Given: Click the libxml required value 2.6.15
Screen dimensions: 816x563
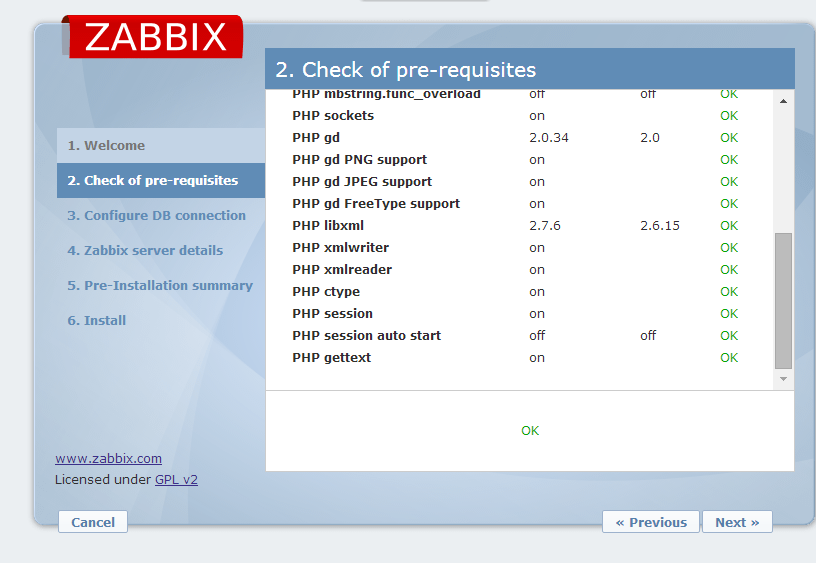Looking at the screenshot, I should [660, 225].
